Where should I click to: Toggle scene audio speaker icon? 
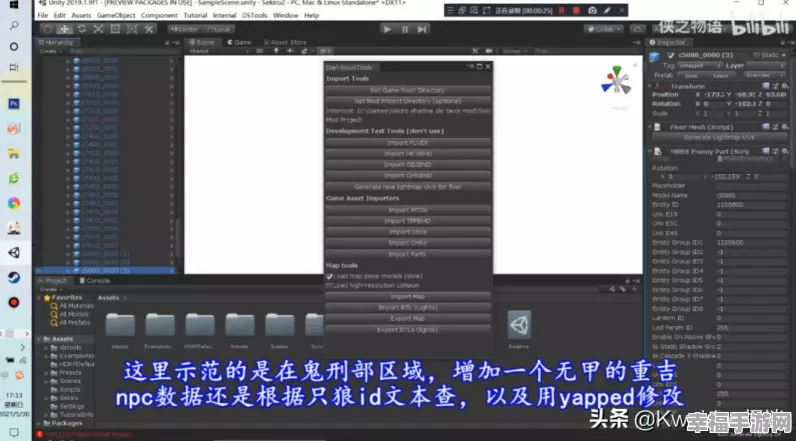(290, 51)
